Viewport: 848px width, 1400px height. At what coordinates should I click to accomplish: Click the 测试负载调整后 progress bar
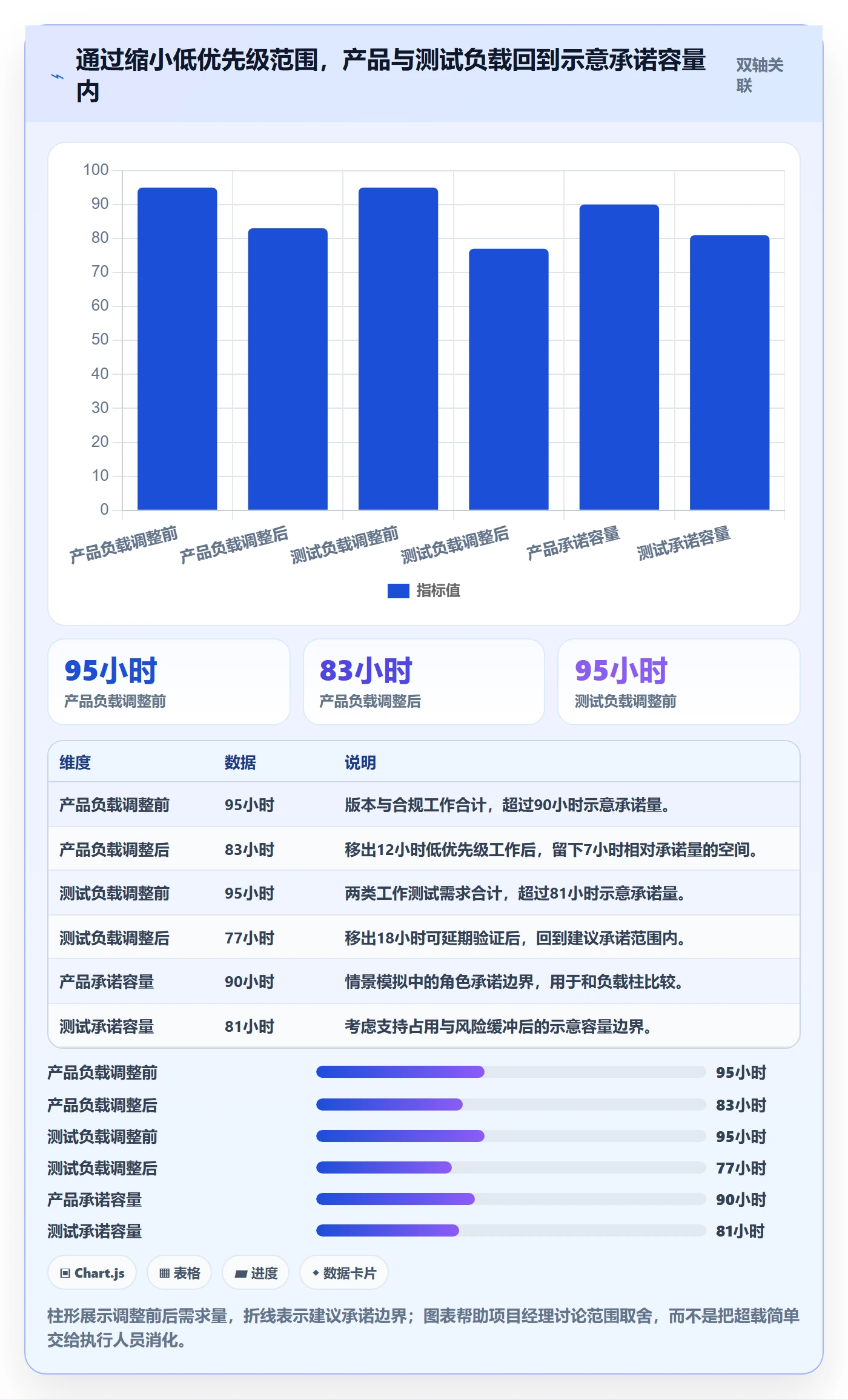511,1167
